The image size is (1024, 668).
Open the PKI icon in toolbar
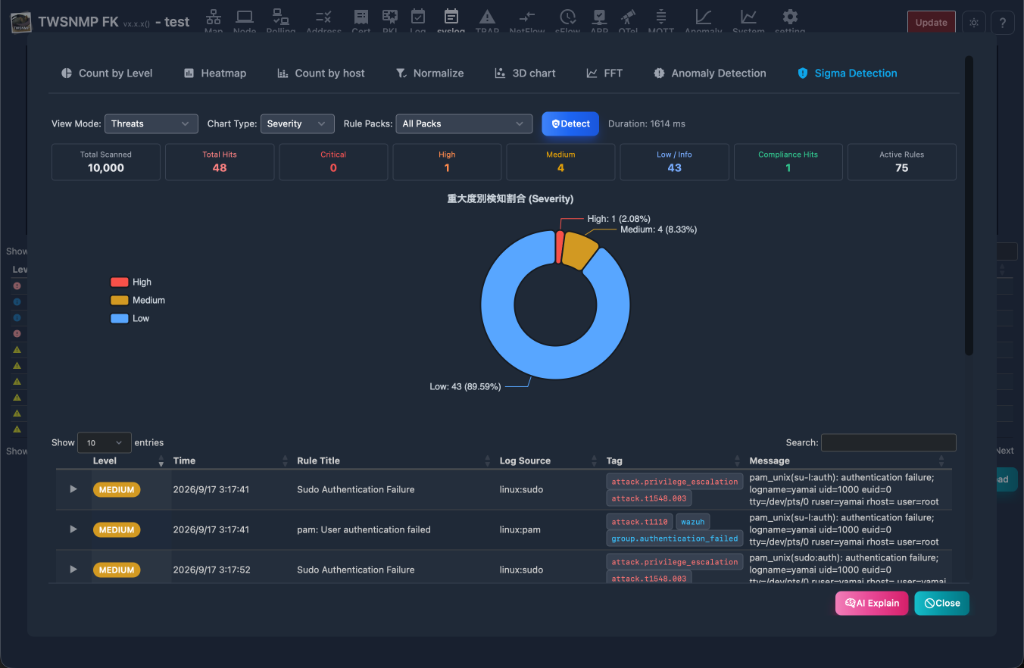coord(390,20)
